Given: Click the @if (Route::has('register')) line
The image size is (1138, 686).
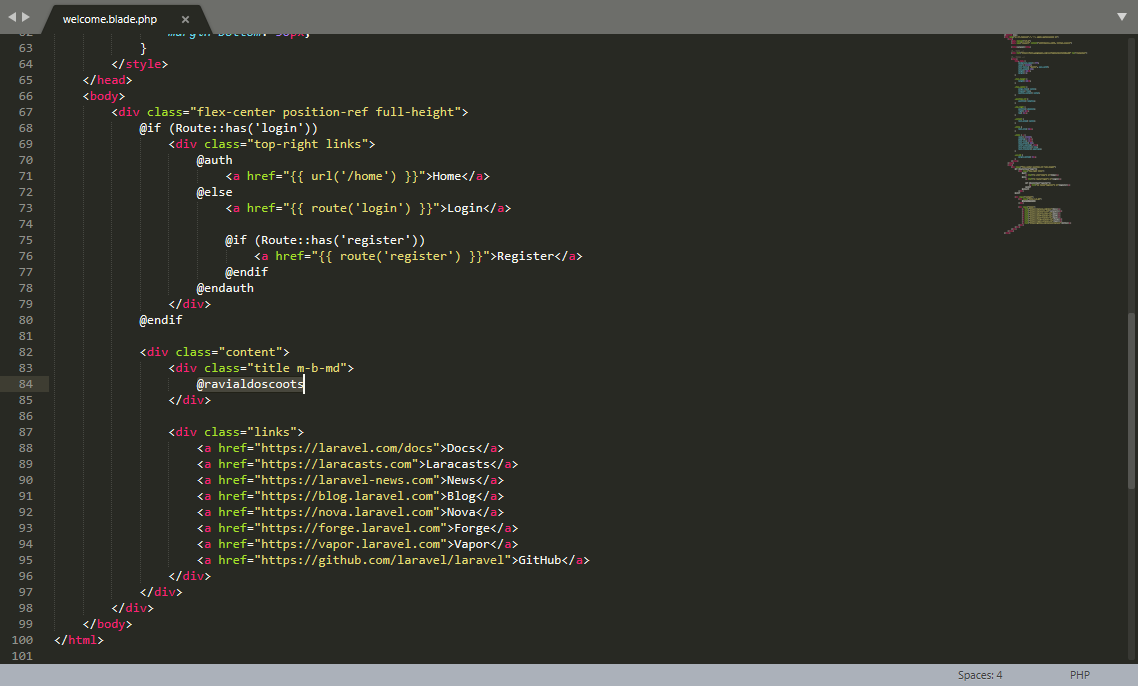Looking at the screenshot, I should click(325, 240).
